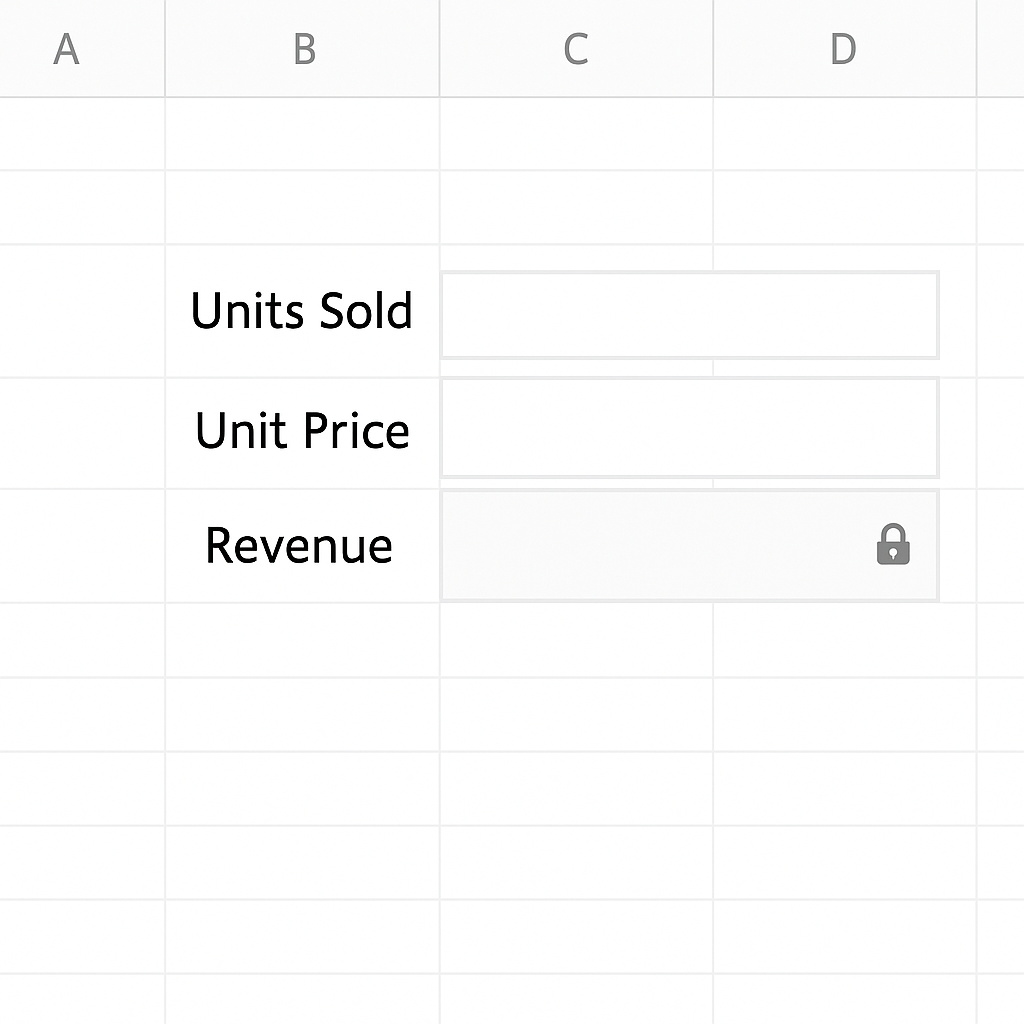Select column A cell beside Revenue label
The height and width of the screenshot is (1024, 1024).
click(x=82, y=545)
